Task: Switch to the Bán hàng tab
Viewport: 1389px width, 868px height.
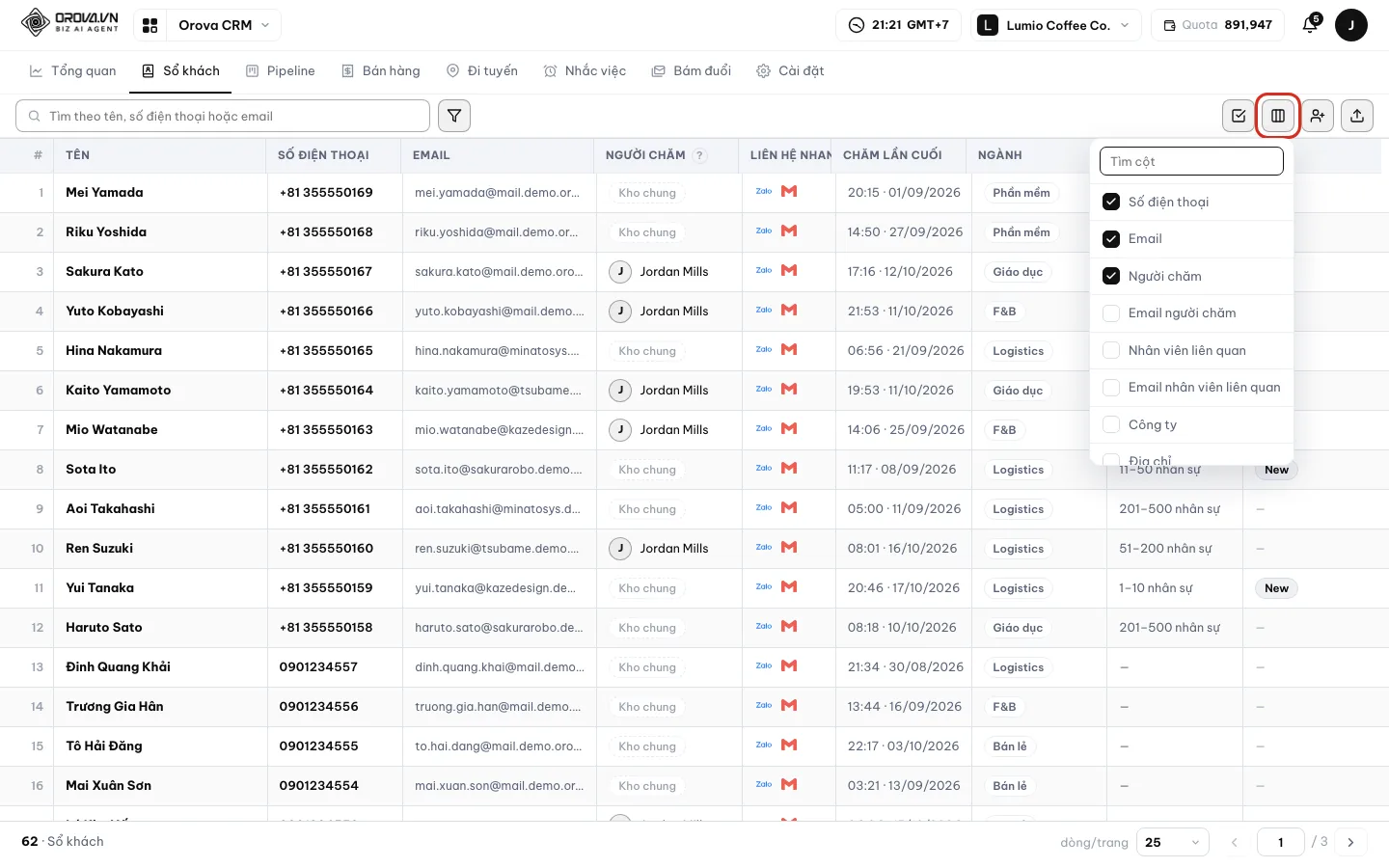Action: click(381, 71)
